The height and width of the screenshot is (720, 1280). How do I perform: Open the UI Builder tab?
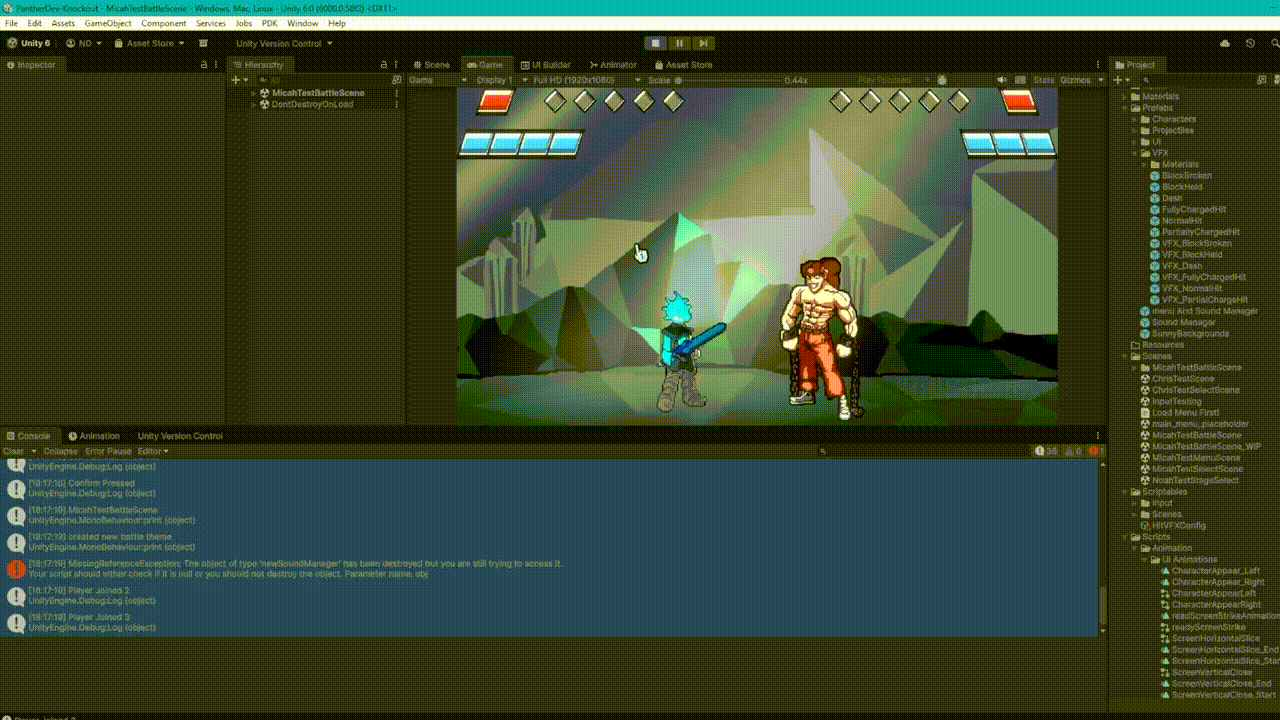point(545,65)
